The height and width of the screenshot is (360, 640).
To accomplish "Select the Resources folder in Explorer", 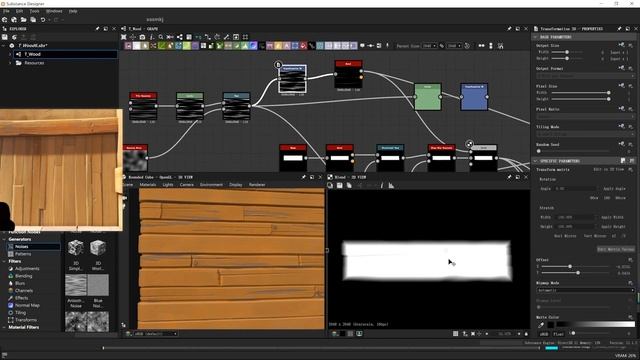I will tap(34, 63).
